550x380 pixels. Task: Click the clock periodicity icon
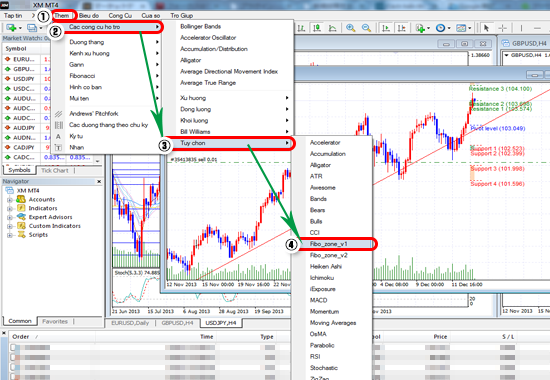tap(440, 28)
